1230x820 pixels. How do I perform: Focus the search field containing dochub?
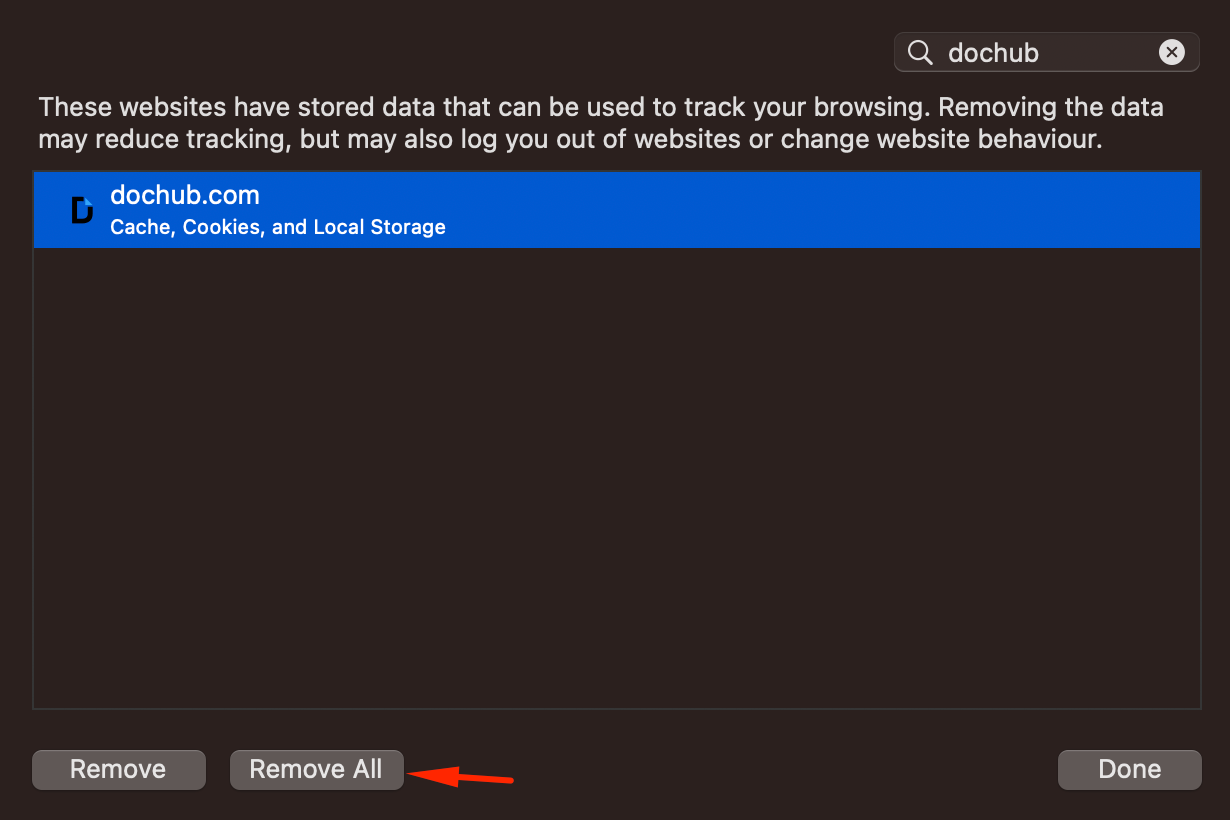(1046, 52)
